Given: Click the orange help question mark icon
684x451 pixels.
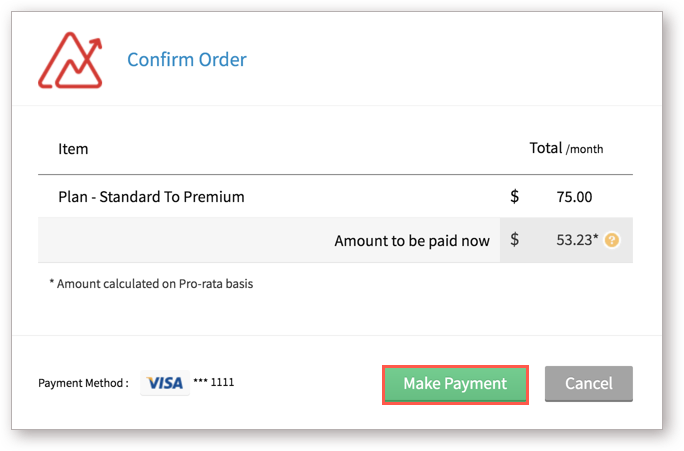Looking at the screenshot, I should point(612,240).
